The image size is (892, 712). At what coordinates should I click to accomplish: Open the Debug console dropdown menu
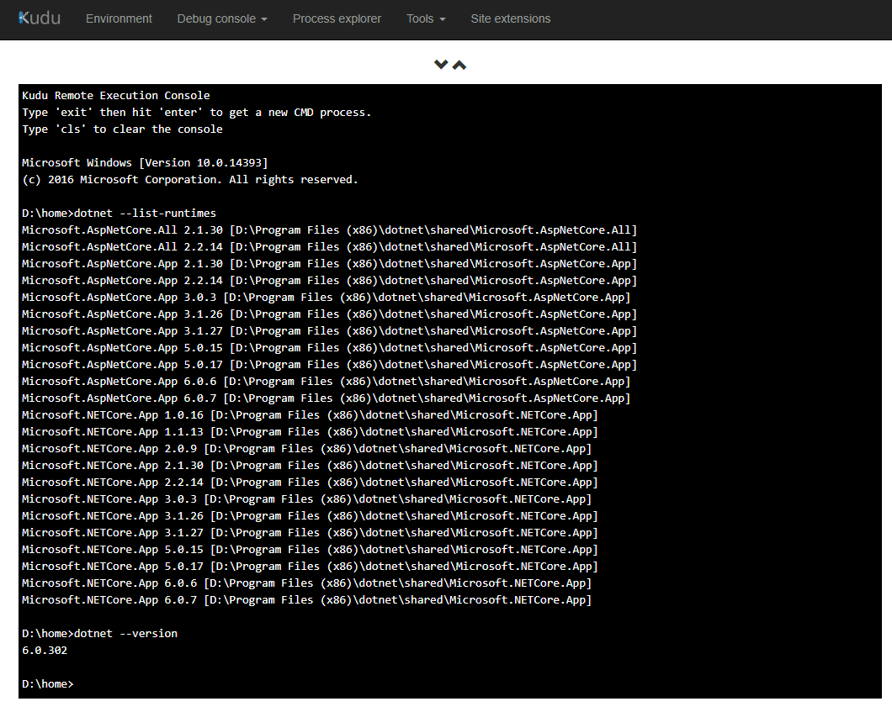[222, 19]
